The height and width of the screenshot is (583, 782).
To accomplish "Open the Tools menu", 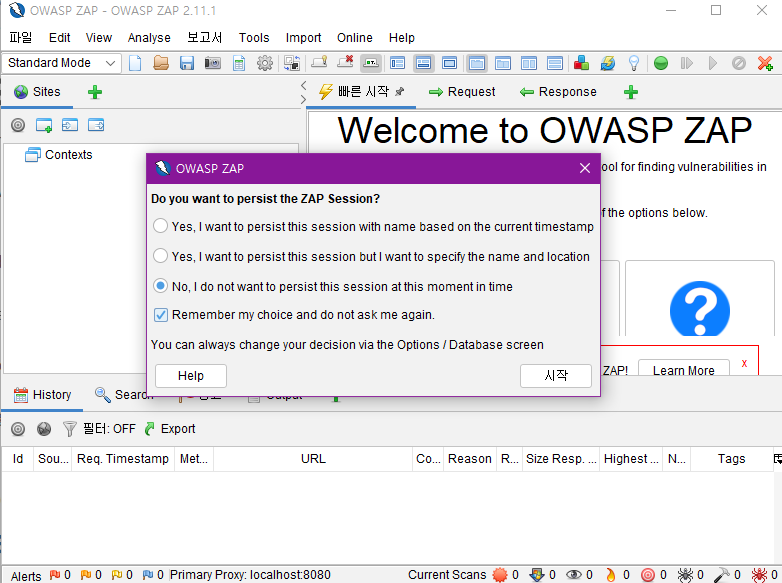I will [x=254, y=37].
